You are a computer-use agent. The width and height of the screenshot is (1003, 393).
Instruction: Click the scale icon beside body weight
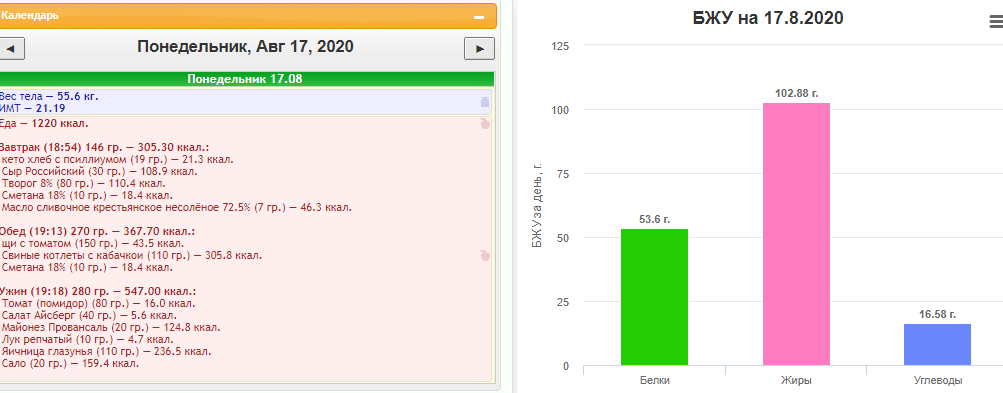click(x=484, y=102)
